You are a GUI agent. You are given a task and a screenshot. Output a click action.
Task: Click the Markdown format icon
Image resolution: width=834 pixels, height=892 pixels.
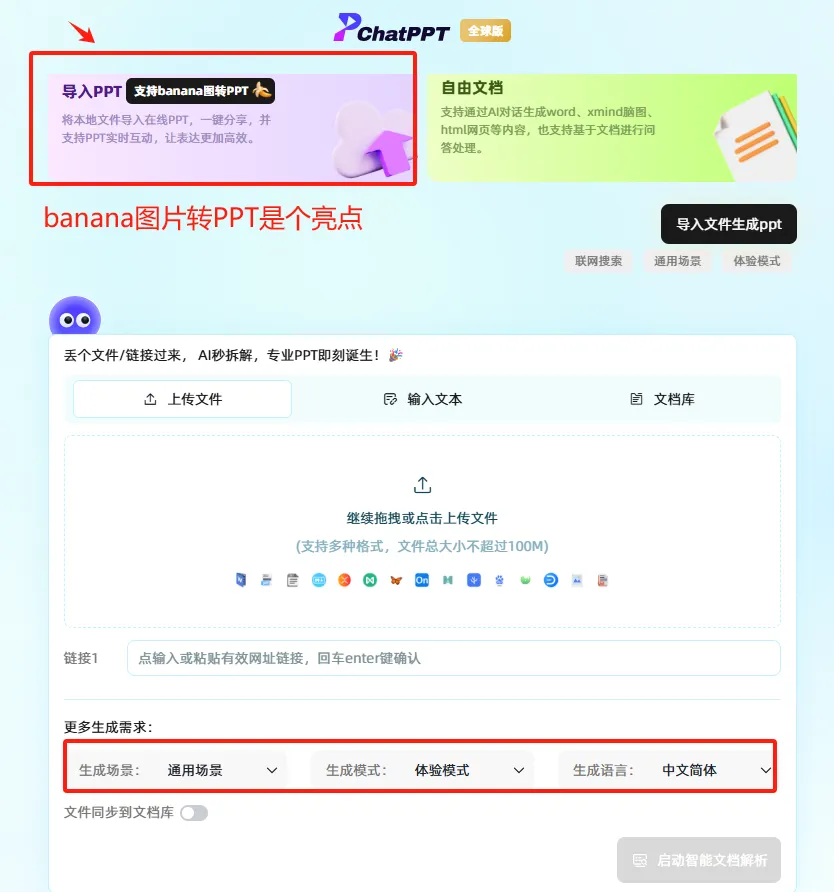(319, 580)
